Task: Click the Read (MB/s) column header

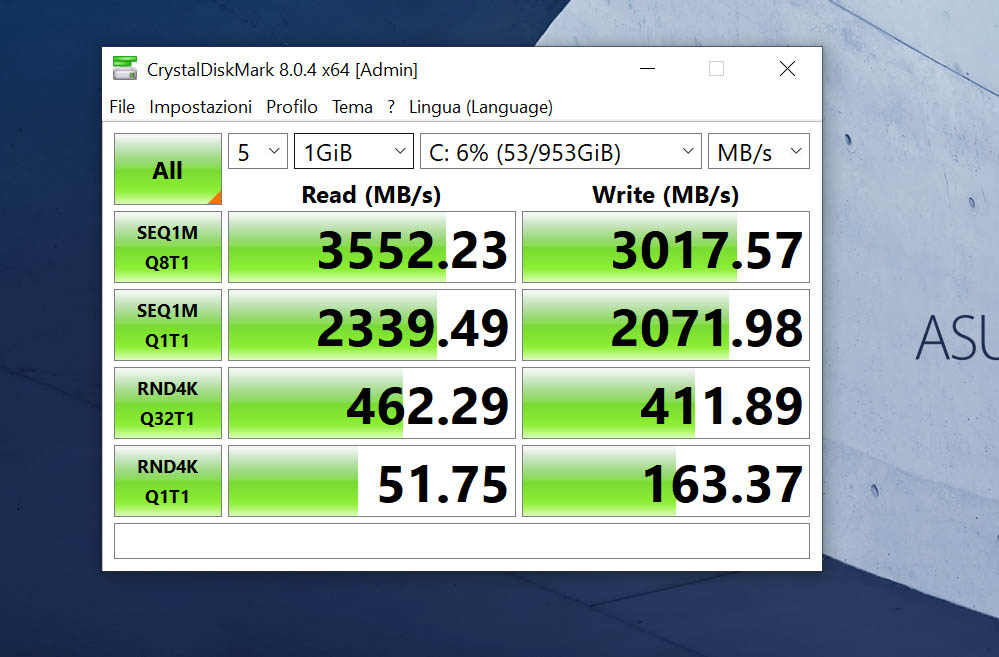Action: click(x=371, y=194)
